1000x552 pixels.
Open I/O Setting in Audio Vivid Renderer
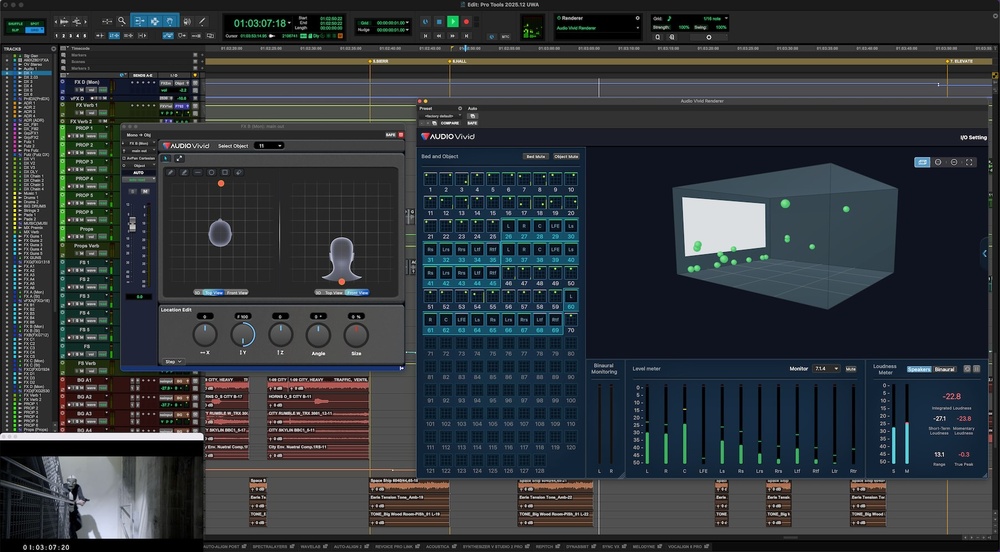coord(972,137)
